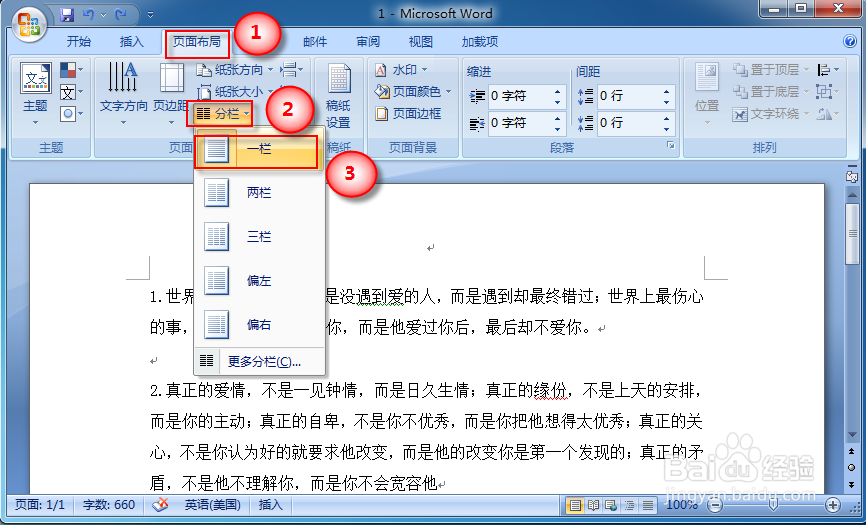Click the proofing errors status icon
This screenshot has height=525, width=866.
click(x=160, y=504)
